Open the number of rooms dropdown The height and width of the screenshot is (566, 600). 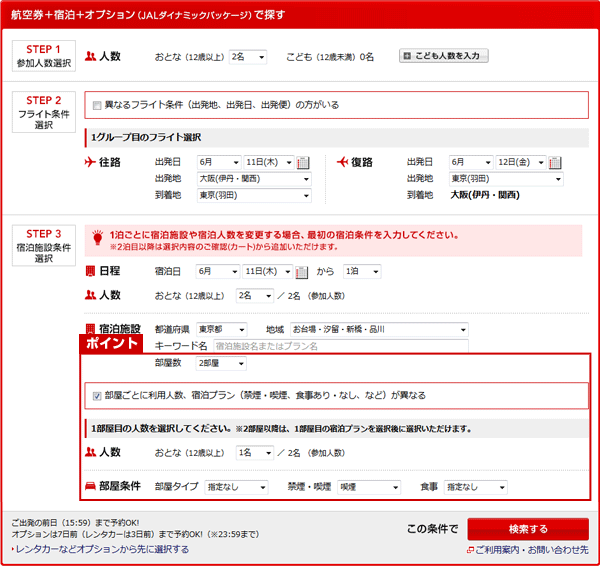(x=221, y=363)
